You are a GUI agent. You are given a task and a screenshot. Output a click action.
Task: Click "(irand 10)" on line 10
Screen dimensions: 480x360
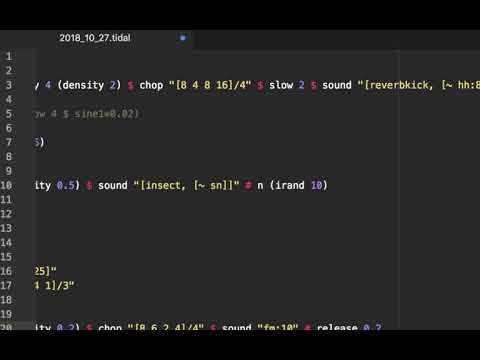point(299,185)
